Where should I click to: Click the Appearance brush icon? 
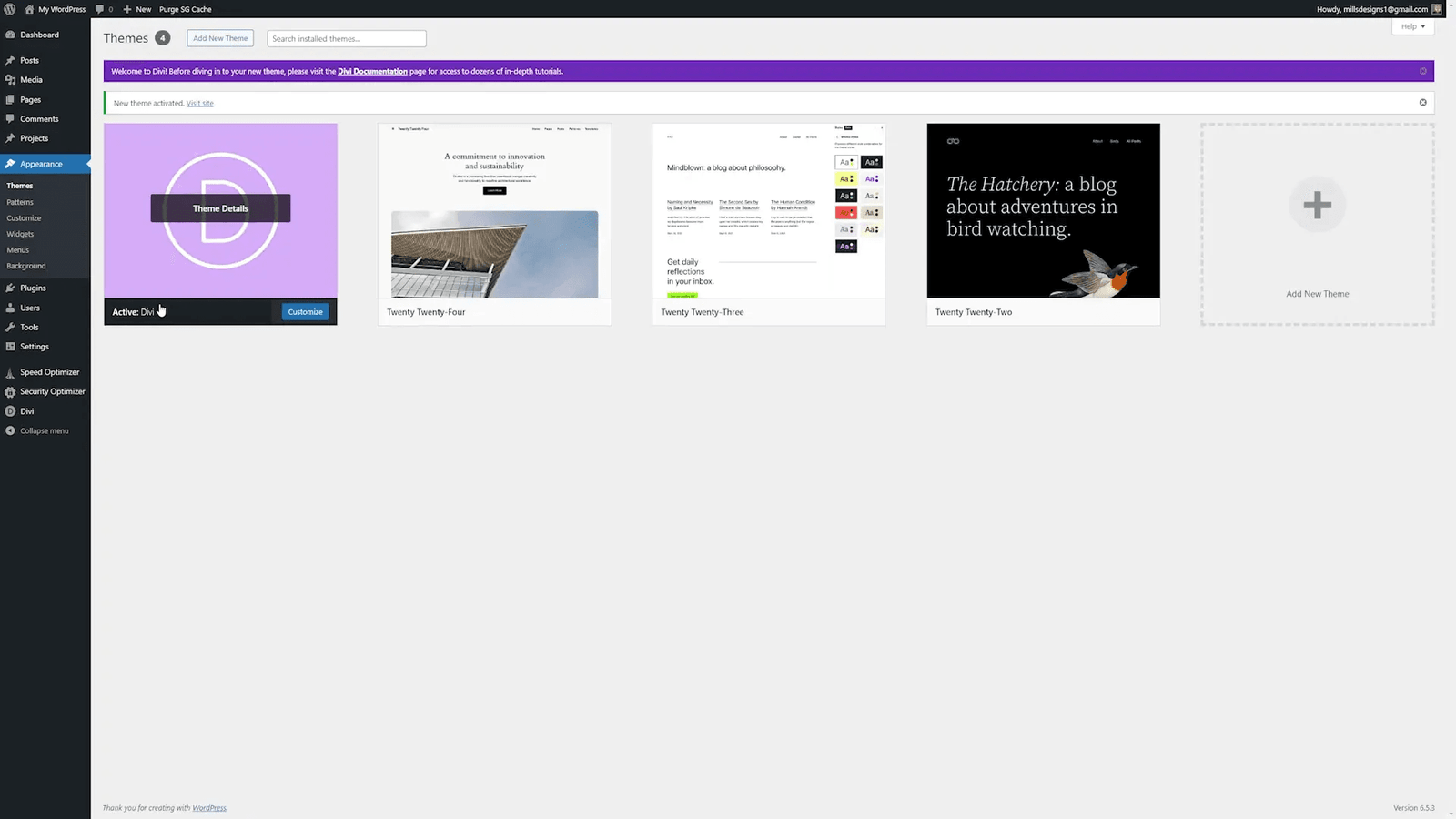10,164
